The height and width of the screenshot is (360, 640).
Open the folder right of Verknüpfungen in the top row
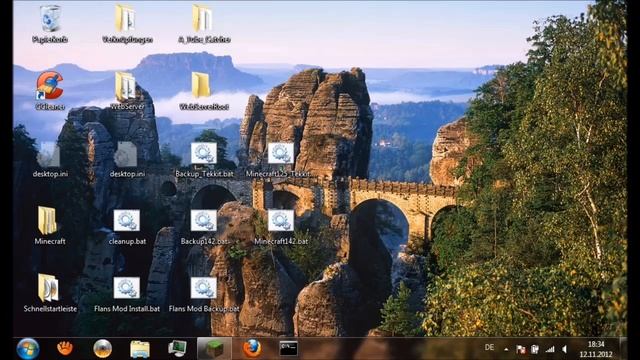click(204, 24)
